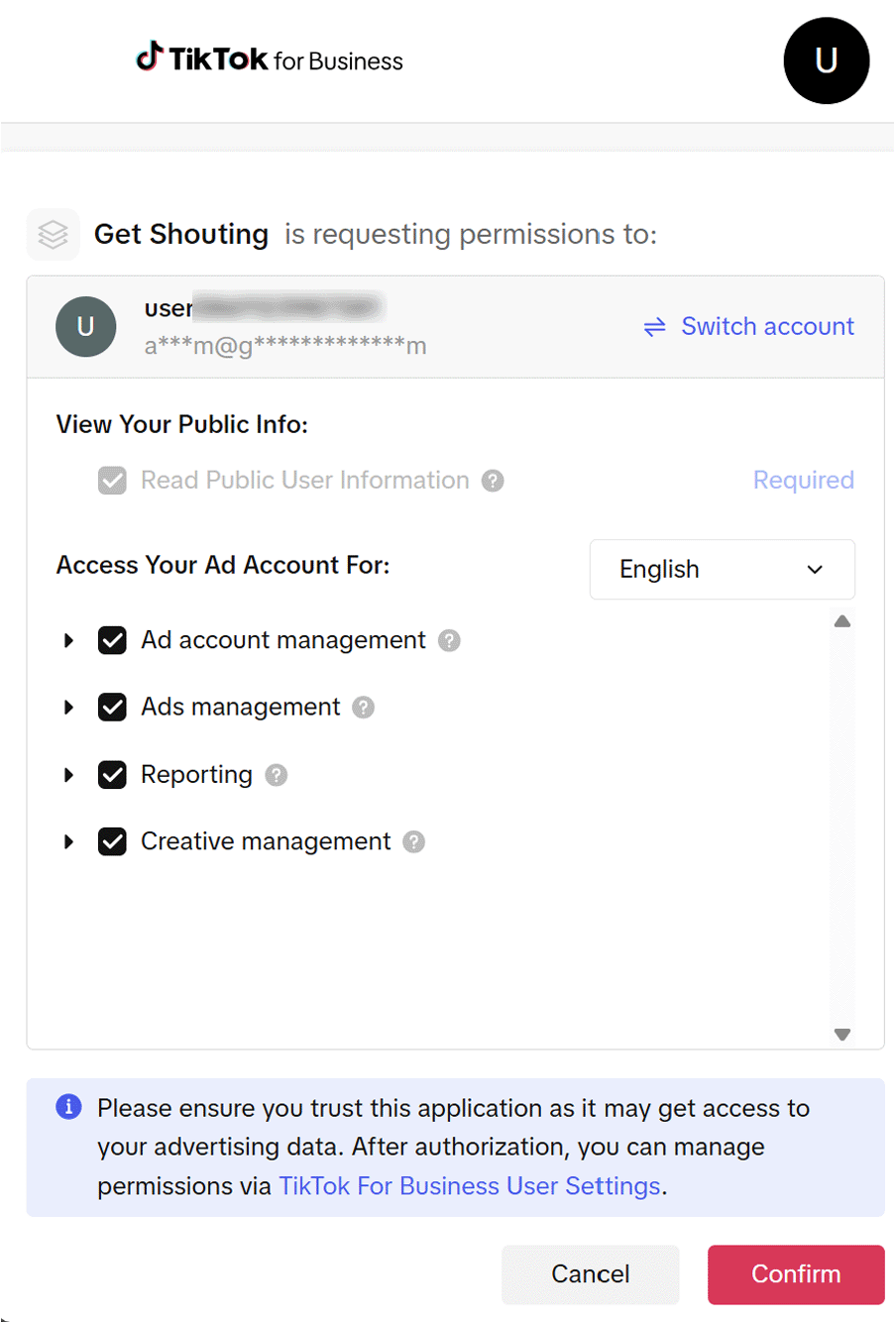This screenshot has width=896, height=1322.
Task: Uncheck Creative management permission
Action: point(112,841)
